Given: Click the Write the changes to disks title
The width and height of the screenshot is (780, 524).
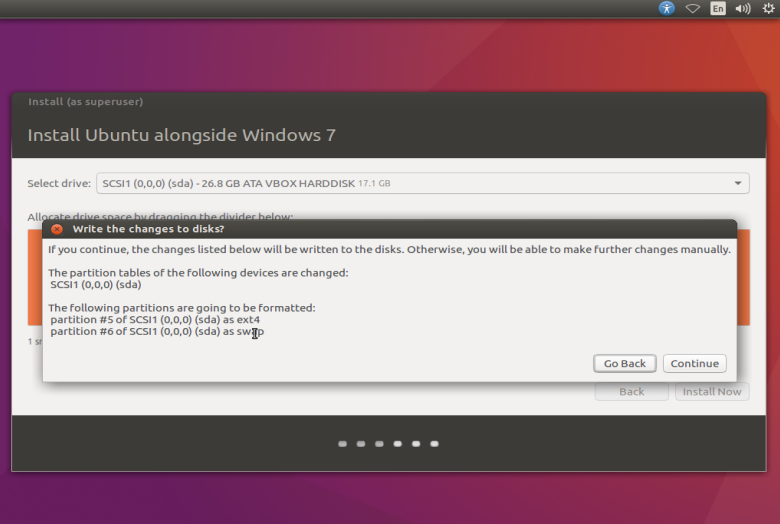Looking at the screenshot, I should 148,229.
